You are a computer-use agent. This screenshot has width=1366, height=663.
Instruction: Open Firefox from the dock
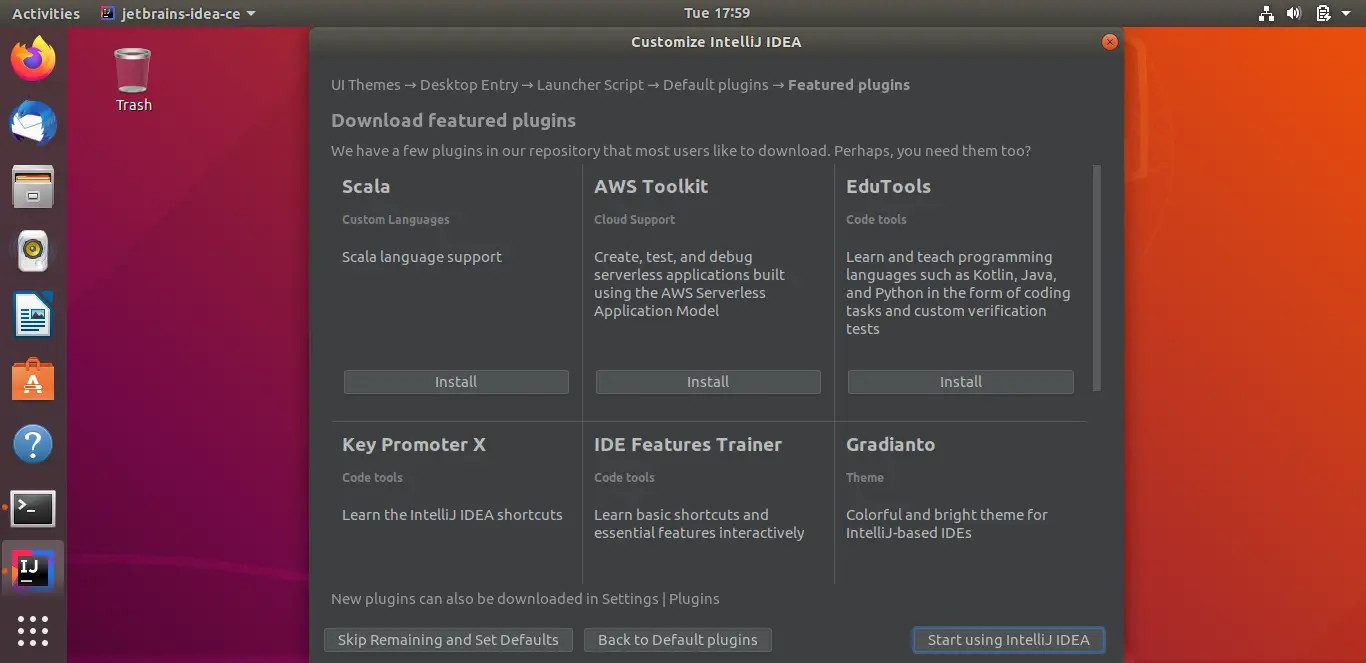point(33,59)
